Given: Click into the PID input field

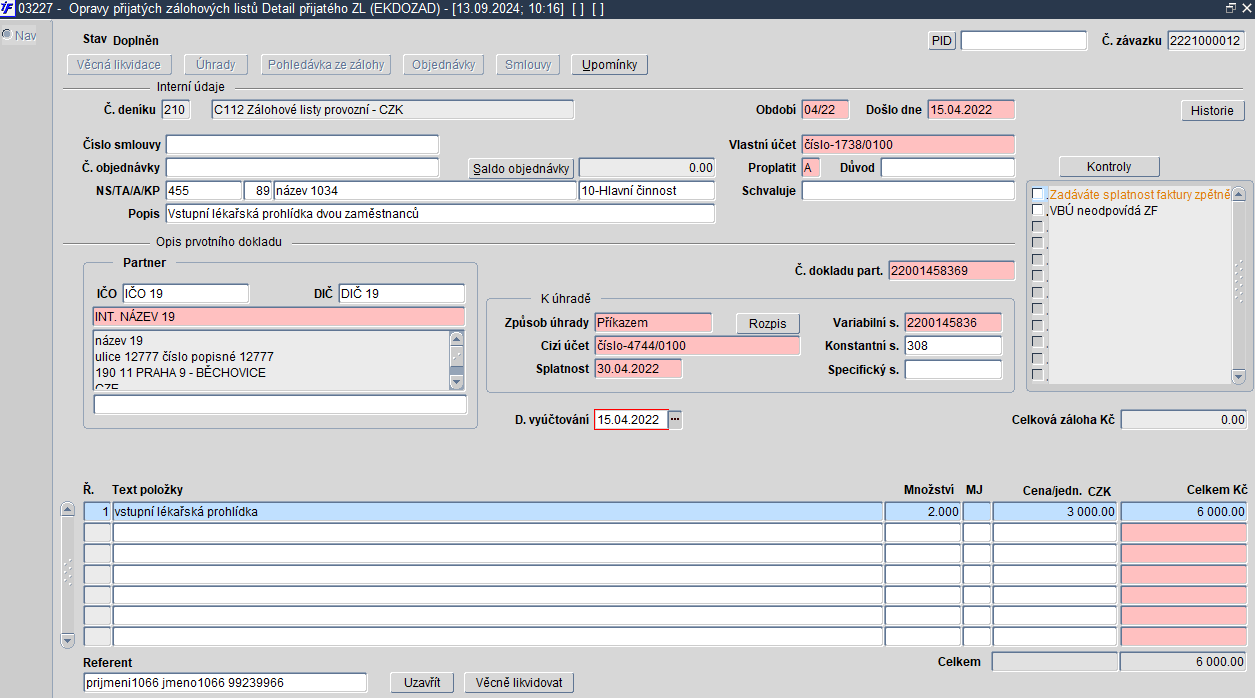Looking at the screenshot, I should coord(1023,41).
